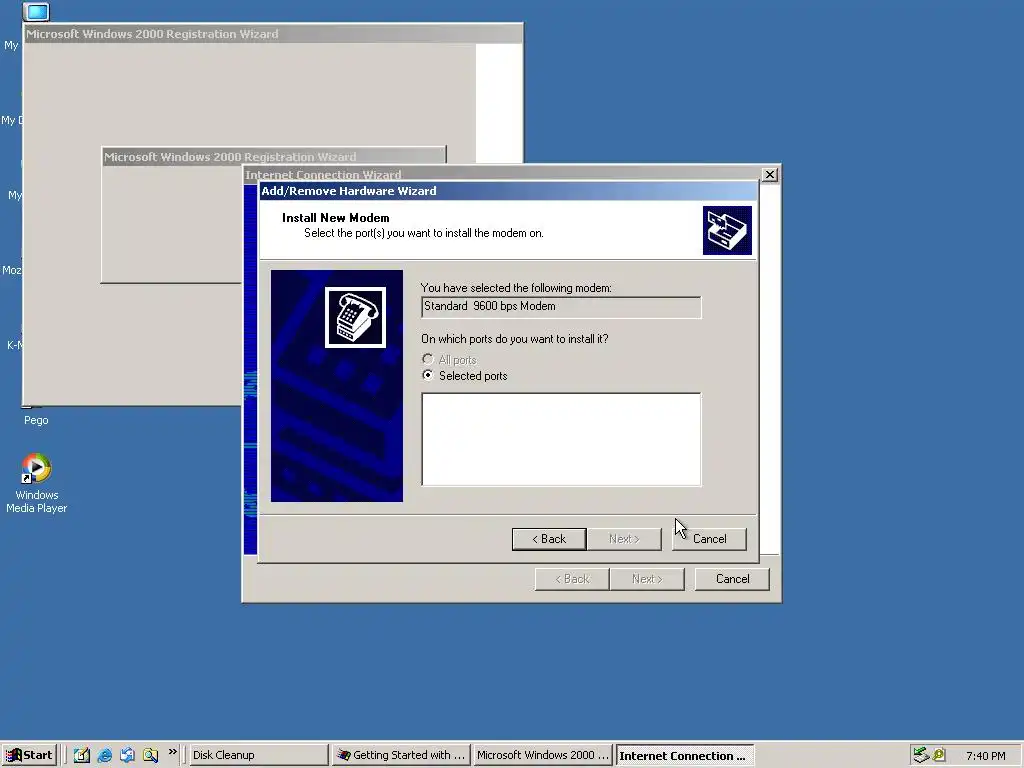Cancel the Internet Connection Wizard behind

point(732,579)
